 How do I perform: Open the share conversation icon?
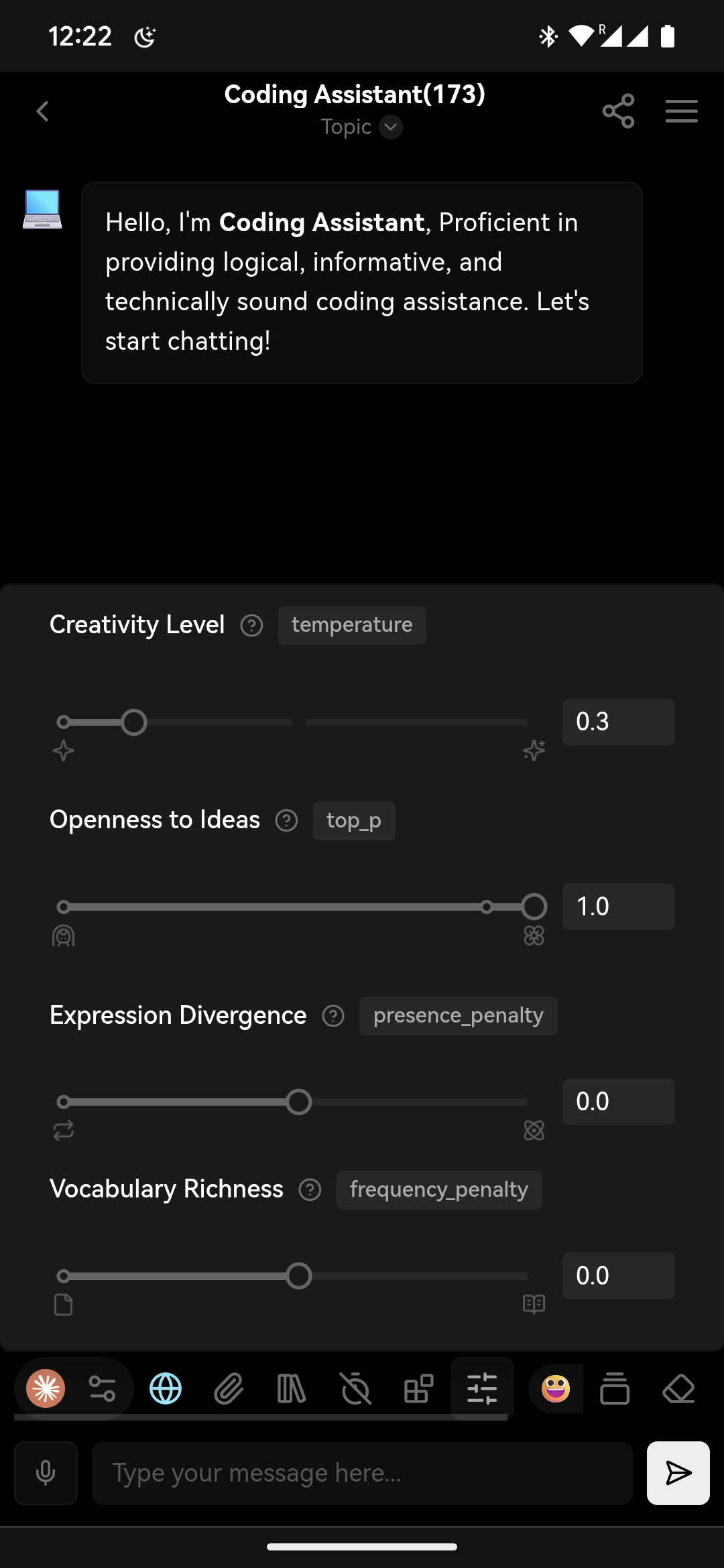pyautogui.click(x=618, y=111)
